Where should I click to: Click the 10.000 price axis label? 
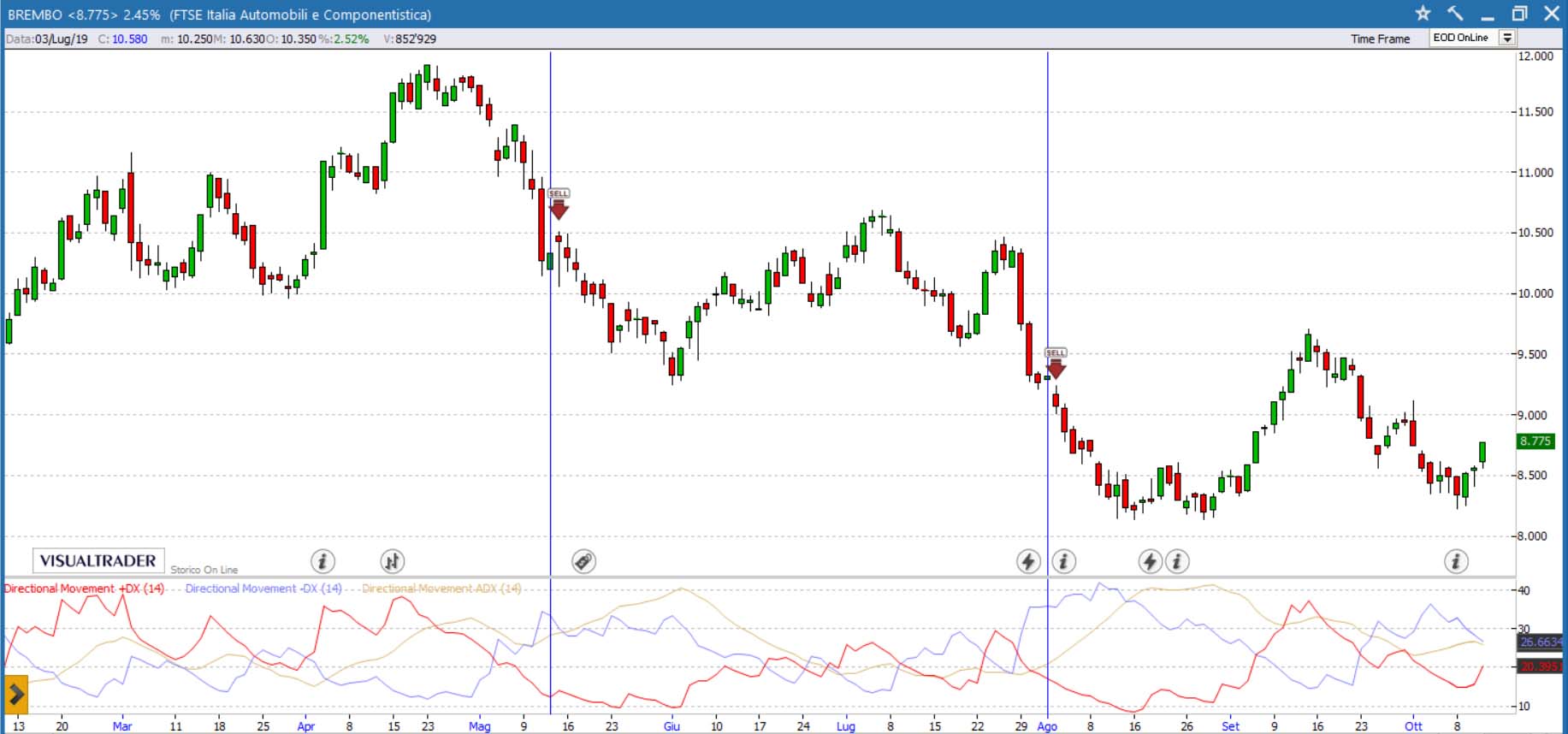1535,293
